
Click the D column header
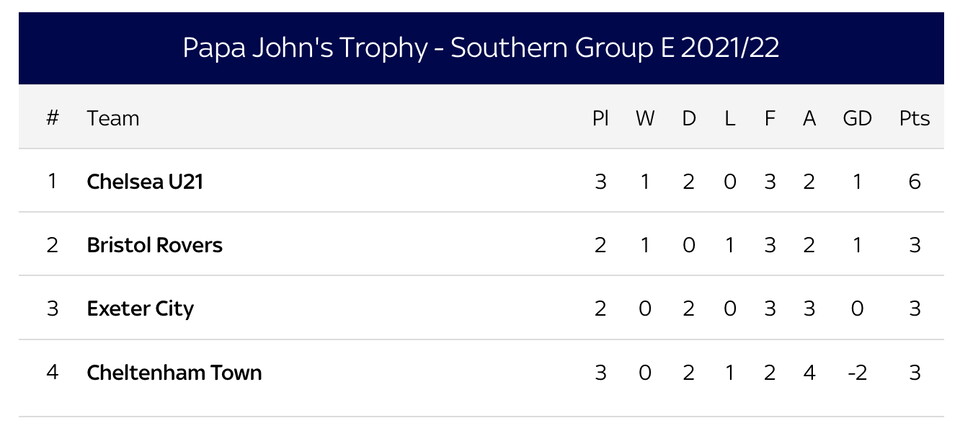(x=689, y=118)
